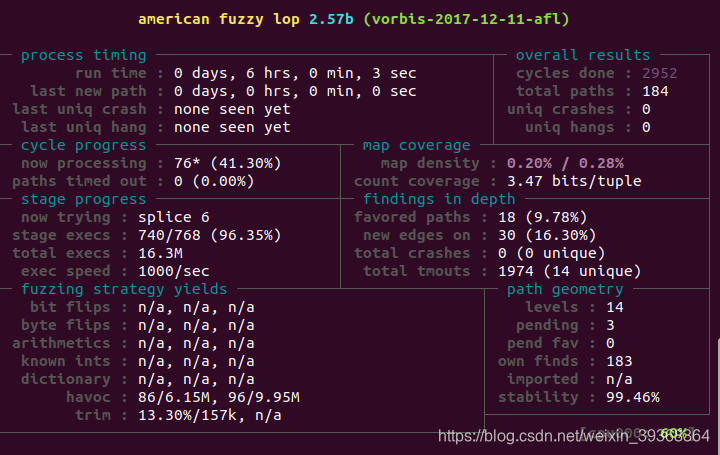Select the 'uniq hangs' label
The height and width of the screenshot is (455, 720).
[x=570, y=127]
